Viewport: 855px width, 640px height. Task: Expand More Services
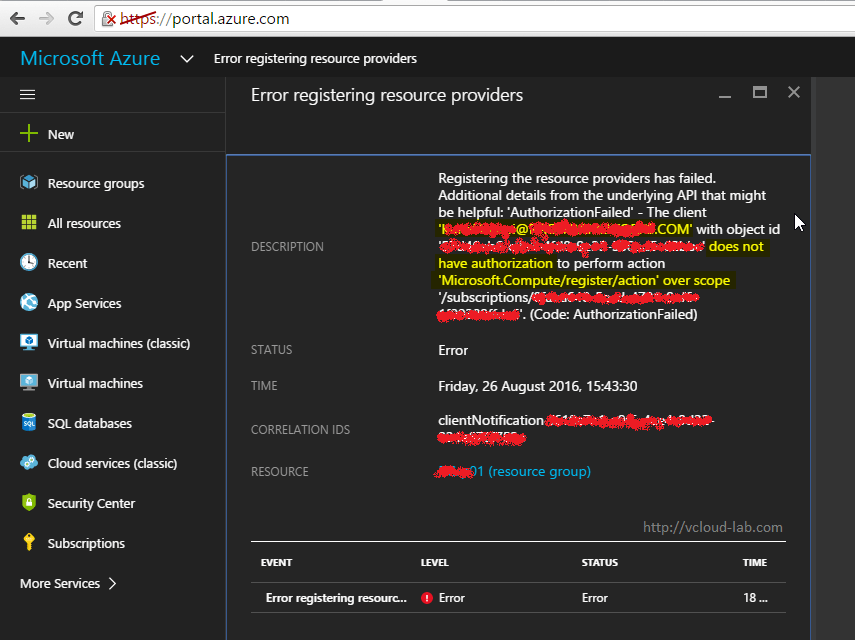point(60,583)
